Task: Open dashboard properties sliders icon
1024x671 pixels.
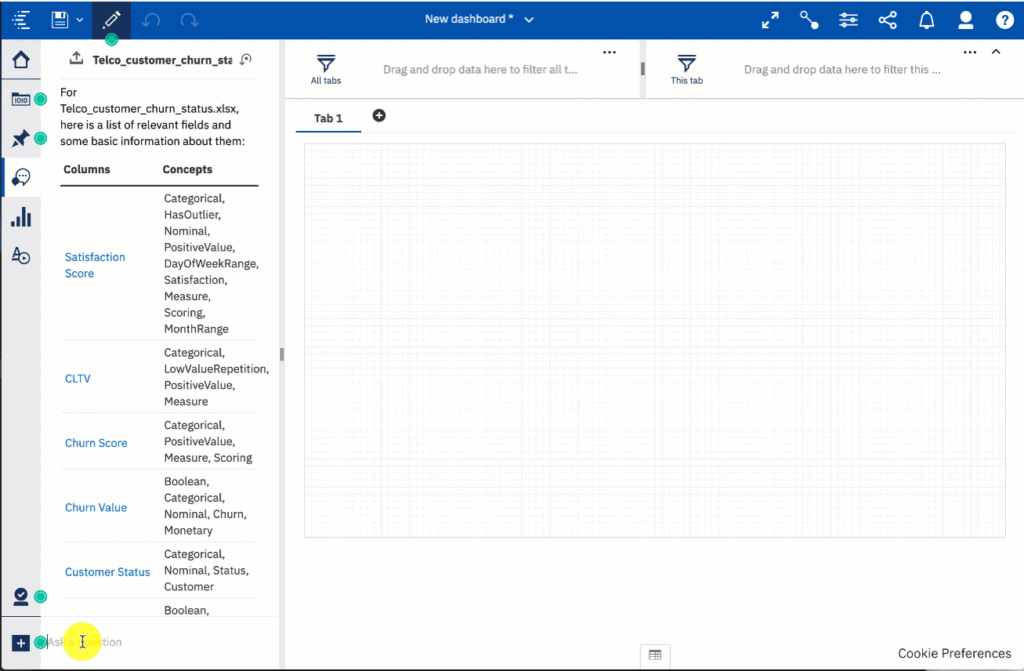Action: [848, 20]
